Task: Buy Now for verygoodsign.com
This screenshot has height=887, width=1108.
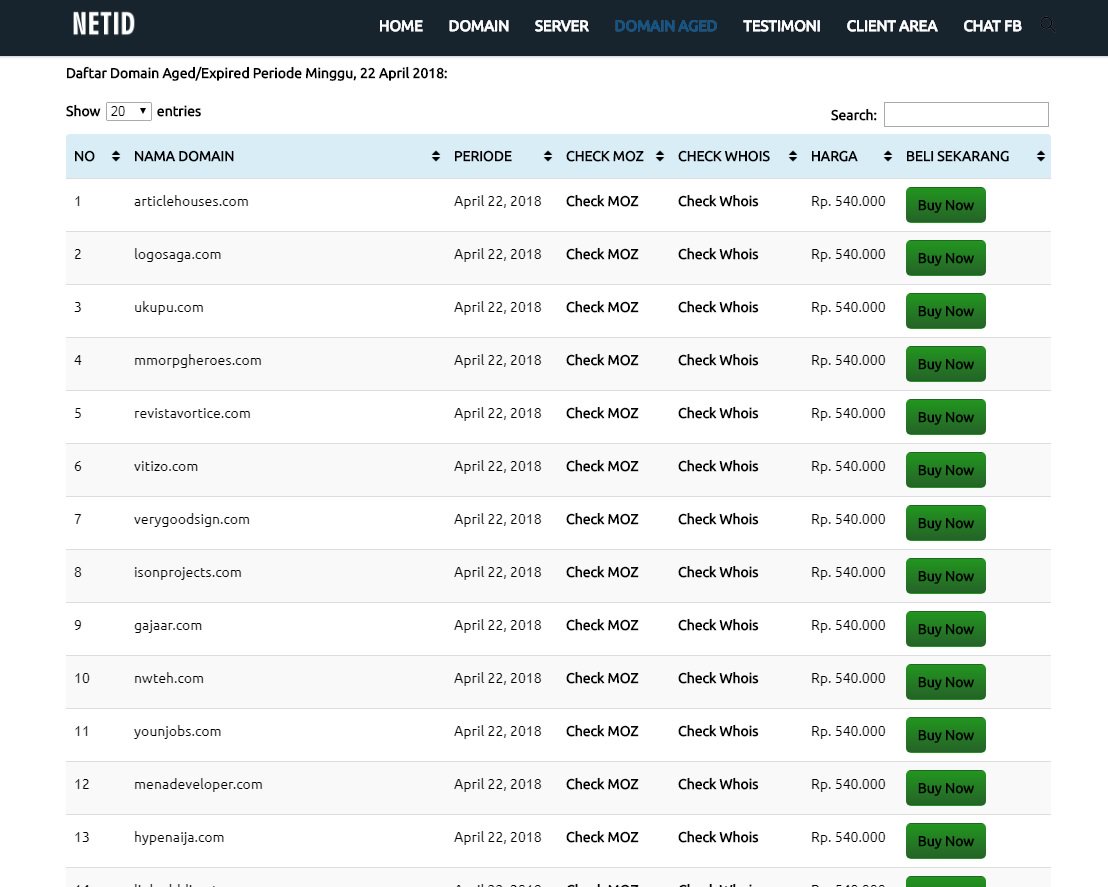Action: pos(945,523)
